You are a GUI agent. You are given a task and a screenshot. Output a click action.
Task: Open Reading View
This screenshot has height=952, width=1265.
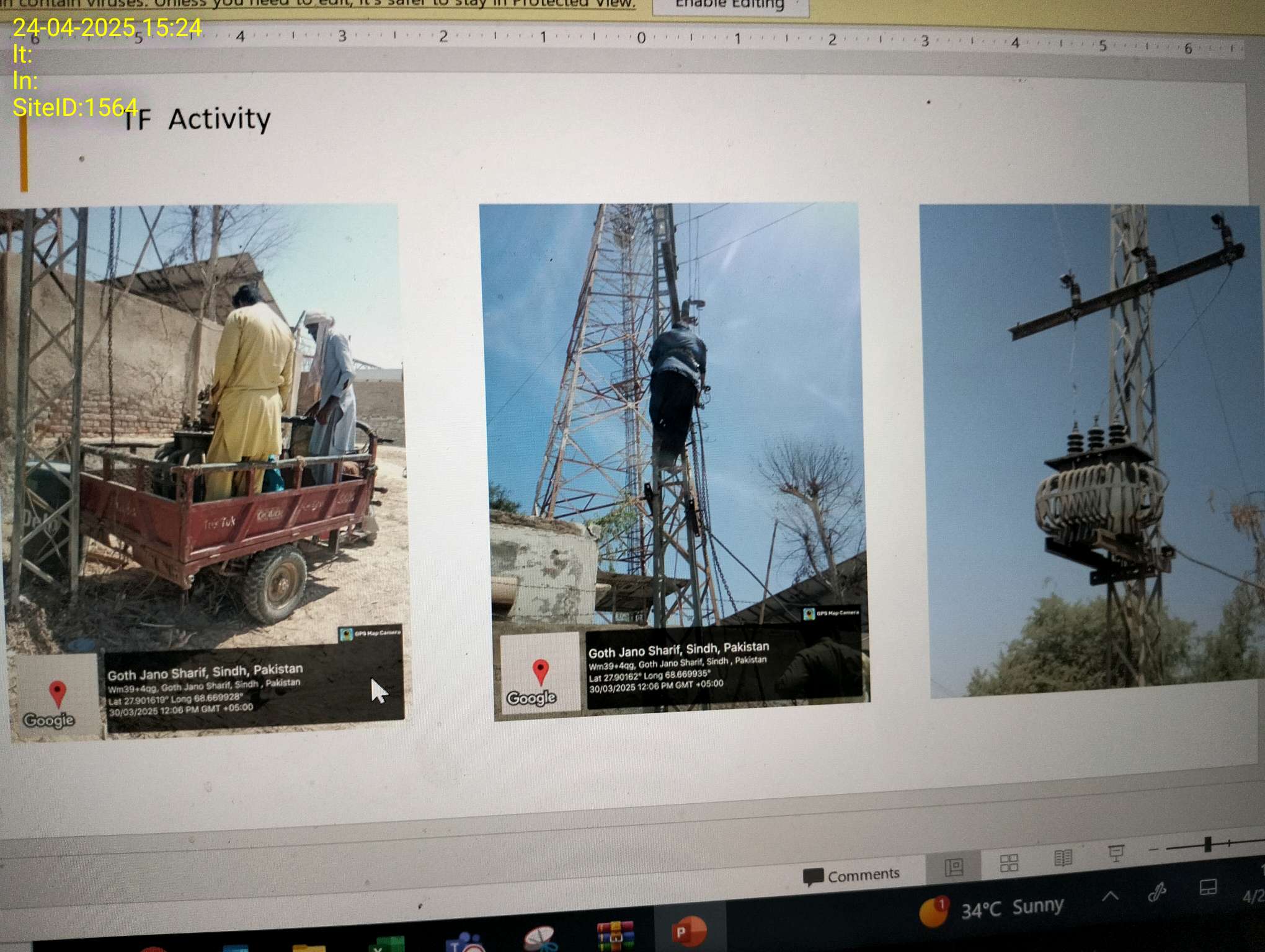point(1063,858)
